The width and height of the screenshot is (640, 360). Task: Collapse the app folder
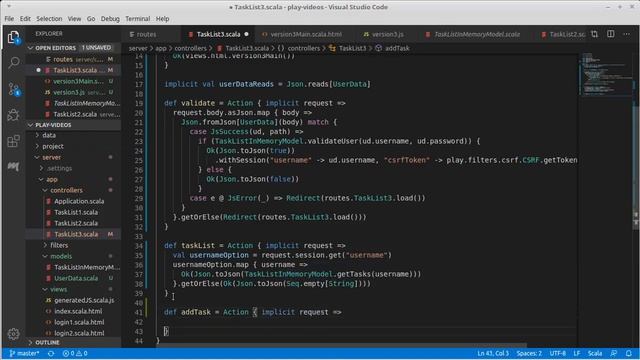52,179
